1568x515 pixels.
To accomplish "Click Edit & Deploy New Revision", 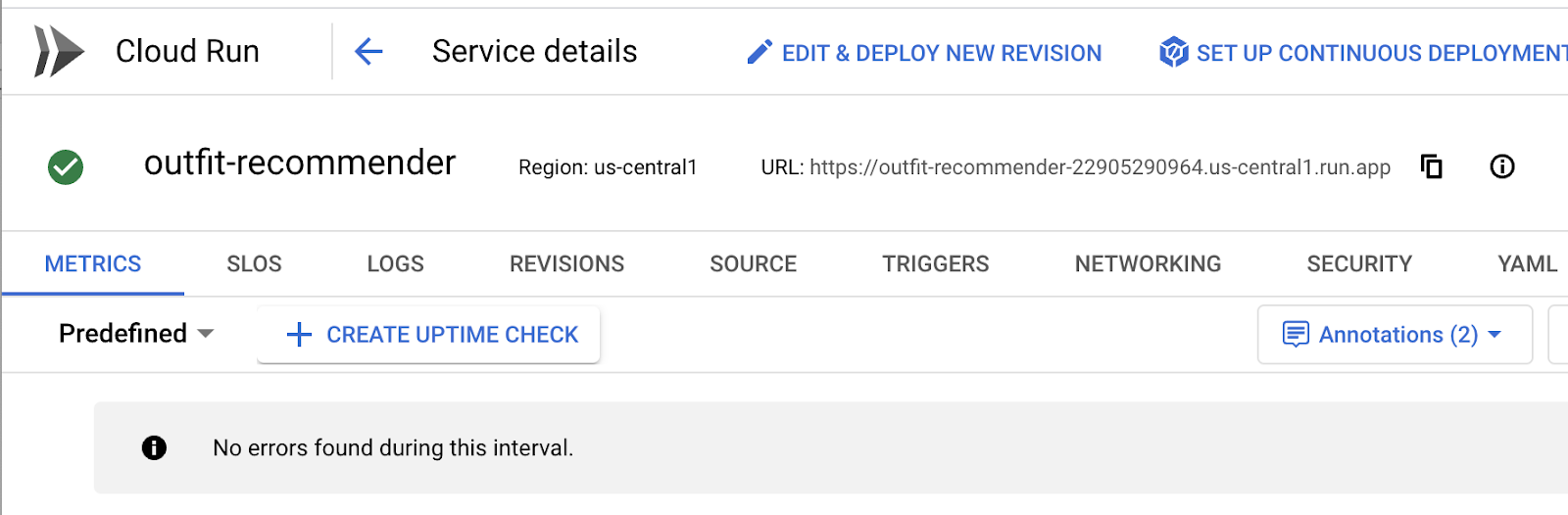I will [941, 53].
